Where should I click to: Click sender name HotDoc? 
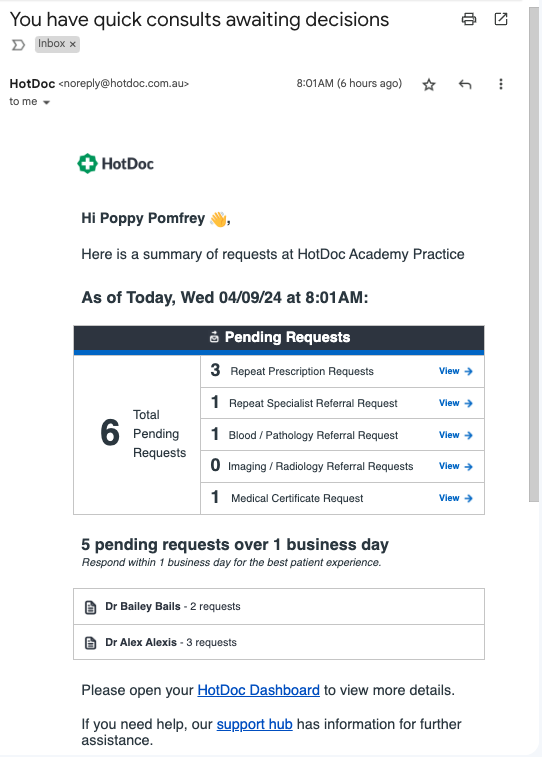(32, 84)
